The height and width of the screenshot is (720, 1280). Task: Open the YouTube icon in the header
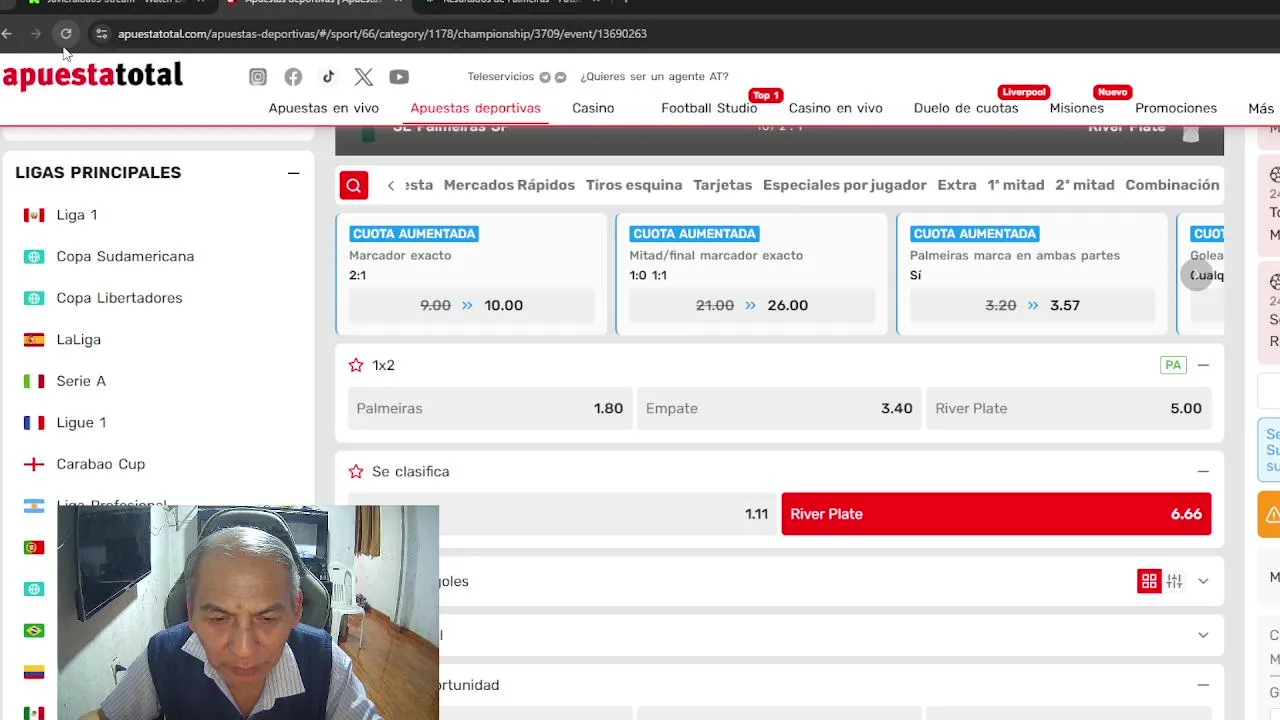pyautogui.click(x=399, y=77)
